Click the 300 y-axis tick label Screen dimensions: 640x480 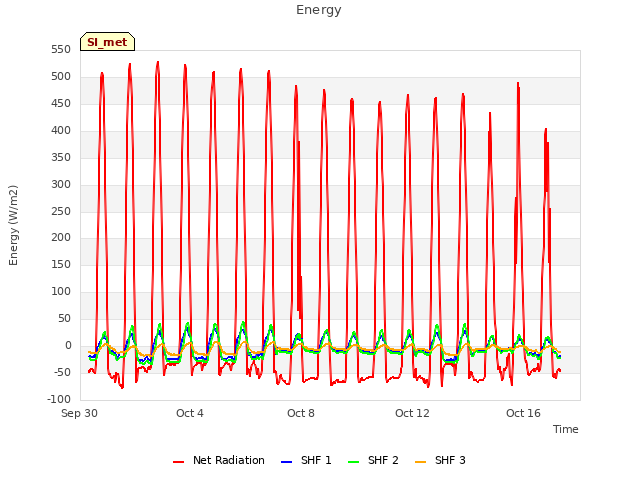[61, 184]
